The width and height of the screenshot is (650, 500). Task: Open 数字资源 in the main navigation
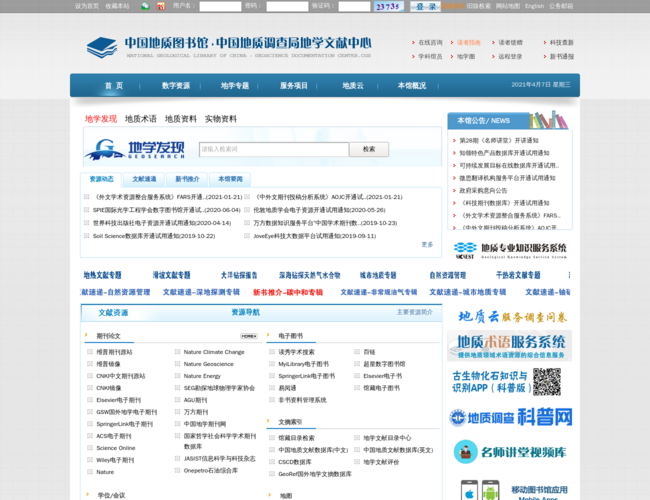[x=176, y=85]
